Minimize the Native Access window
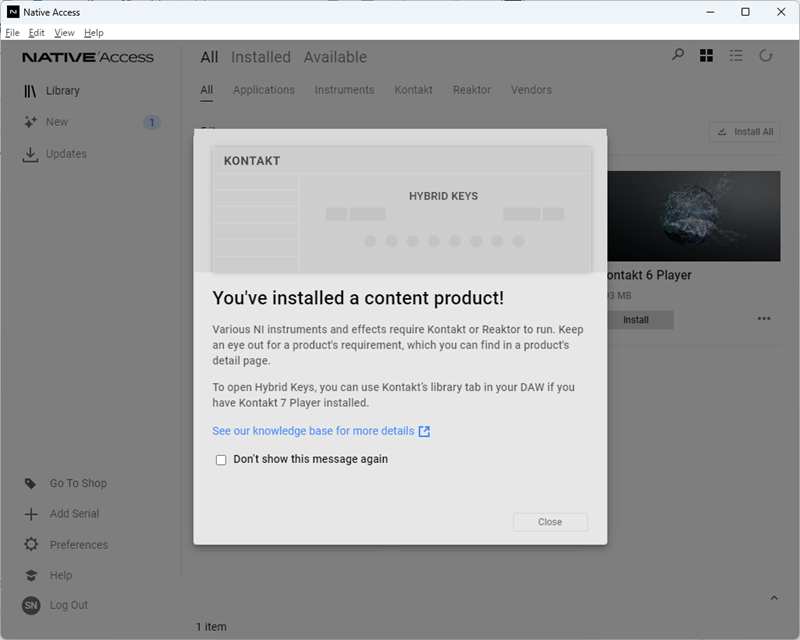800x640 pixels. coord(710,12)
